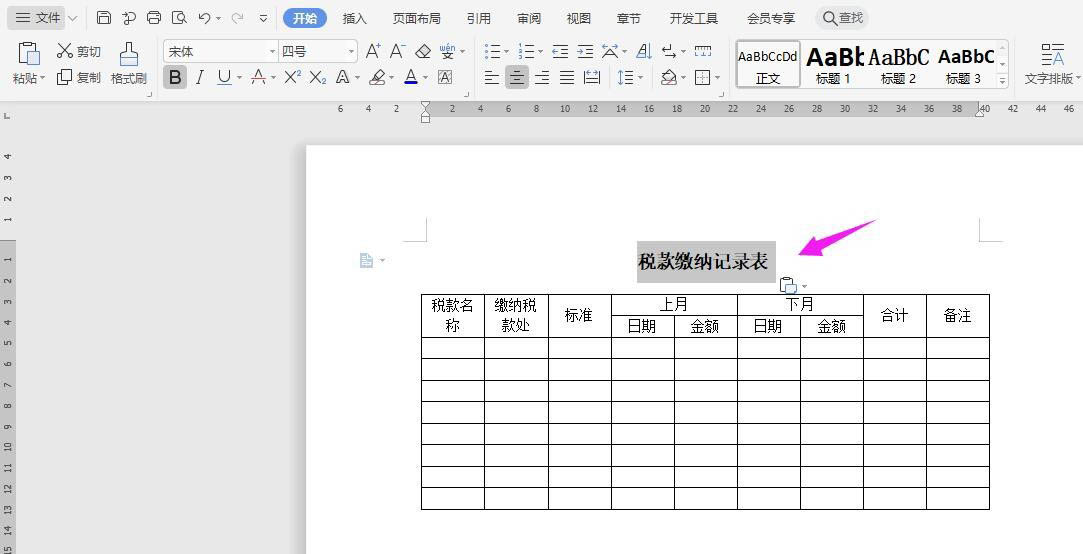Image resolution: width=1083 pixels, height=554 pixels.
Task: Click the 查找 search box
Action: (x=842, y=18)
